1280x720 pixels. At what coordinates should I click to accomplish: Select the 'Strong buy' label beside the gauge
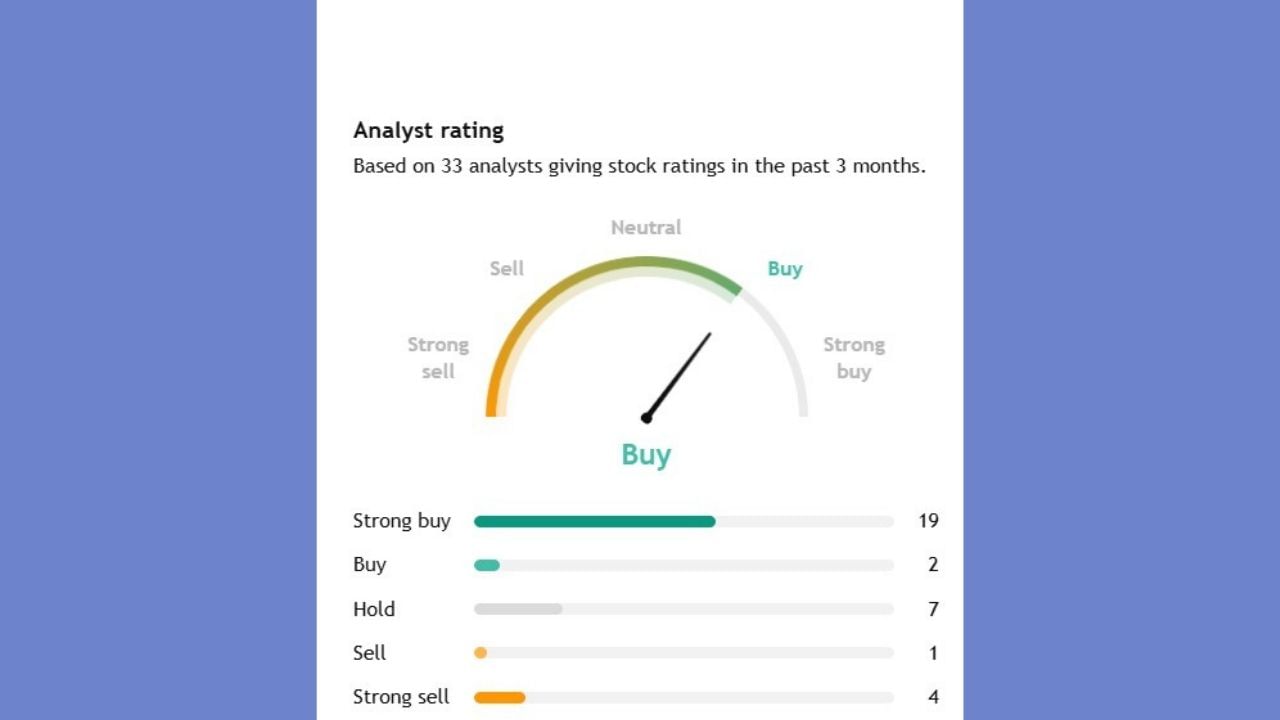(x=854, y=358)
